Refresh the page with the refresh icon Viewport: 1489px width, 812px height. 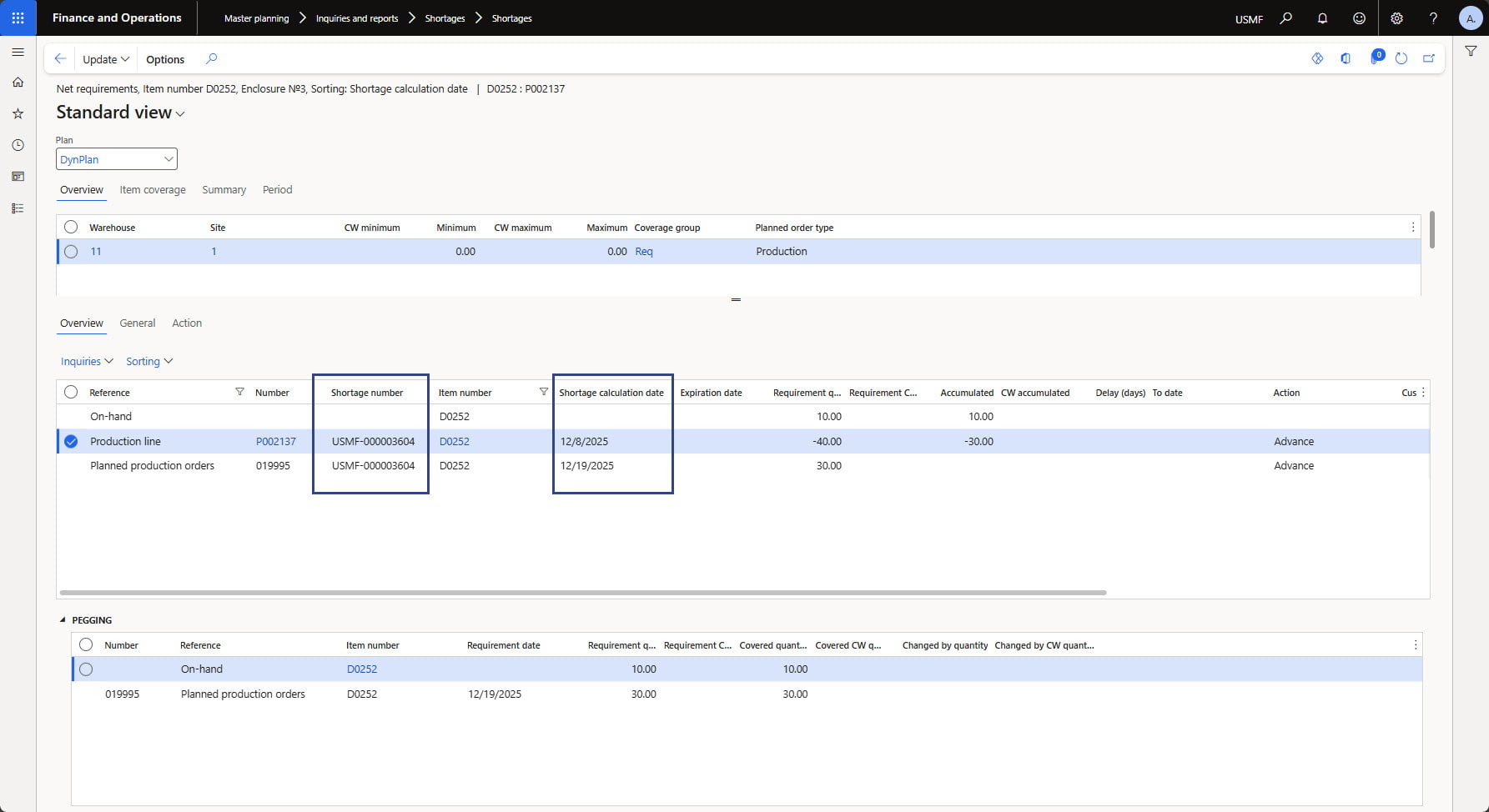1401,58
